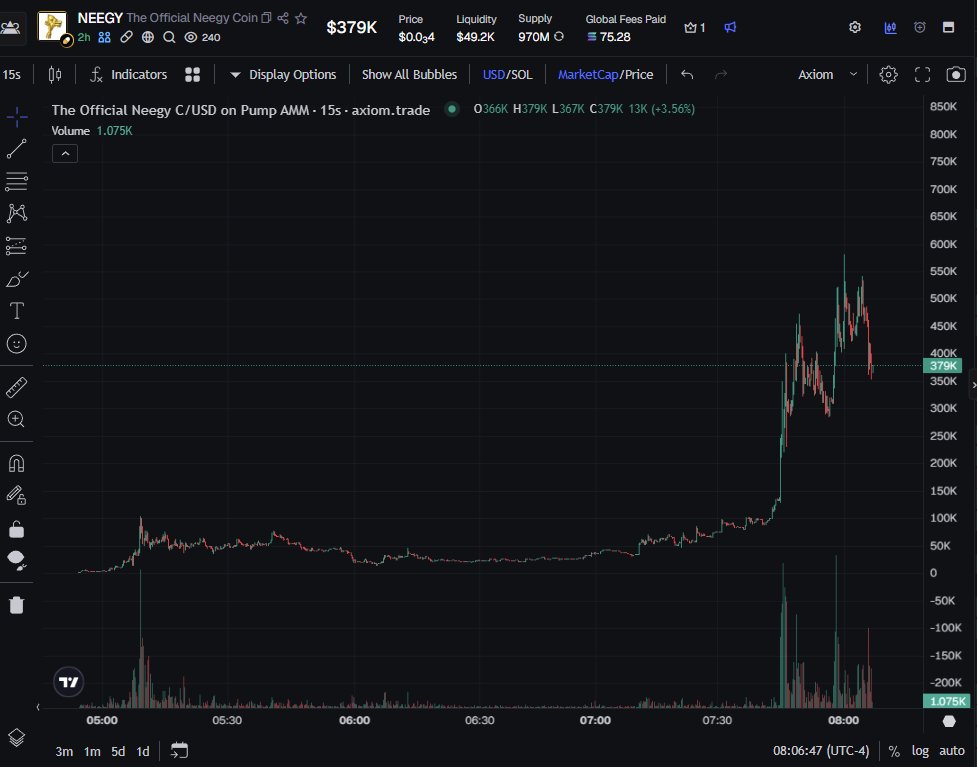Viewport: 977px width, 767px height.
Task: Take a chart snapshot with camera icon
Action: pos(956,75)
